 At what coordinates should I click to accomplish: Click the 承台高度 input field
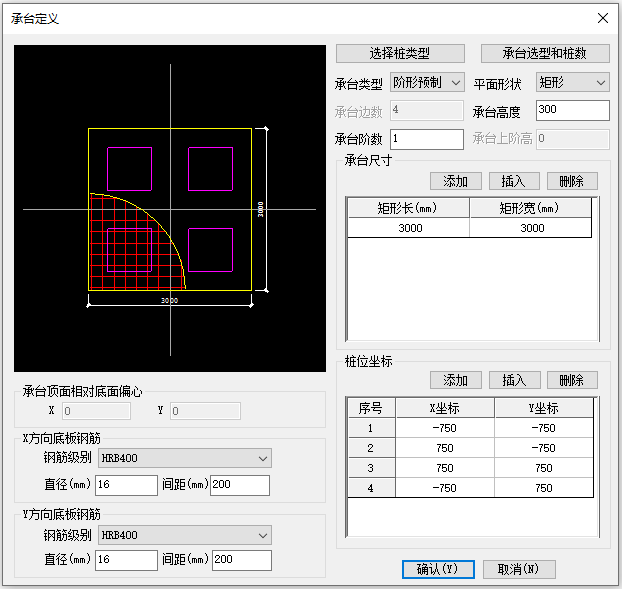572,110
